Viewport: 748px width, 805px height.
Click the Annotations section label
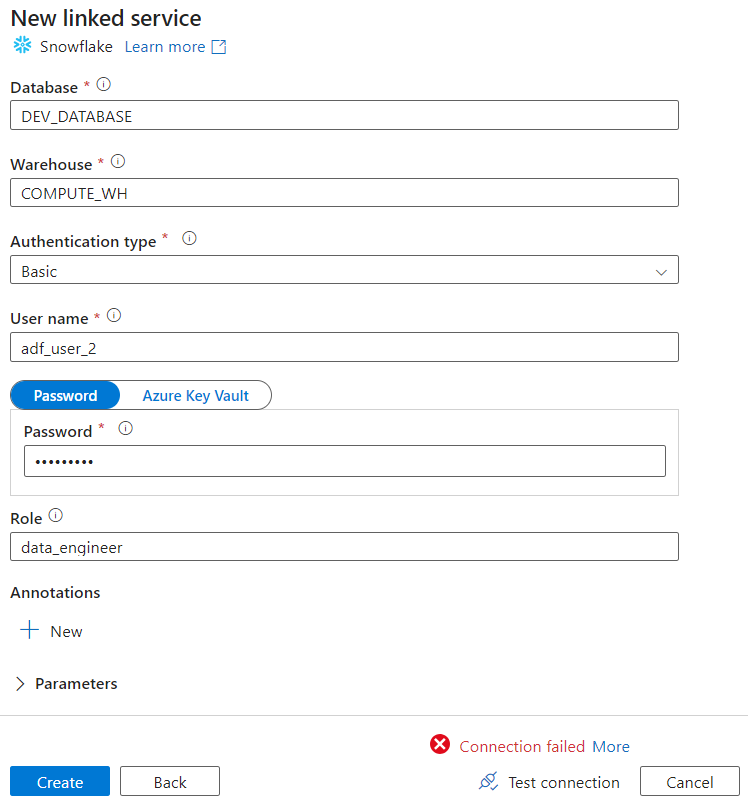coord(55,592)
